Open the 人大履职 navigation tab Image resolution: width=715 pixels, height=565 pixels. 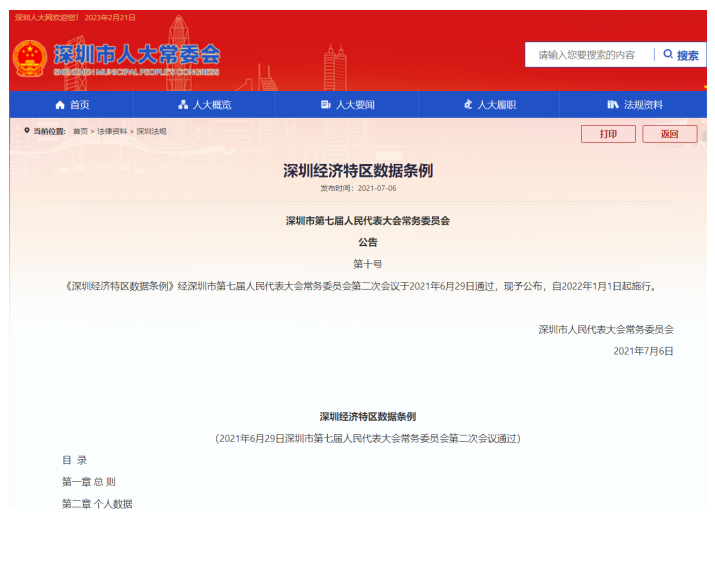point(489,105)
